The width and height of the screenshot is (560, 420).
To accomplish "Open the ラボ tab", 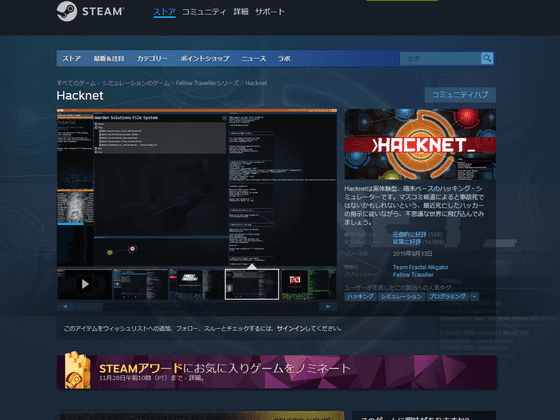I will pyautogui.click(x=284, y=59).
